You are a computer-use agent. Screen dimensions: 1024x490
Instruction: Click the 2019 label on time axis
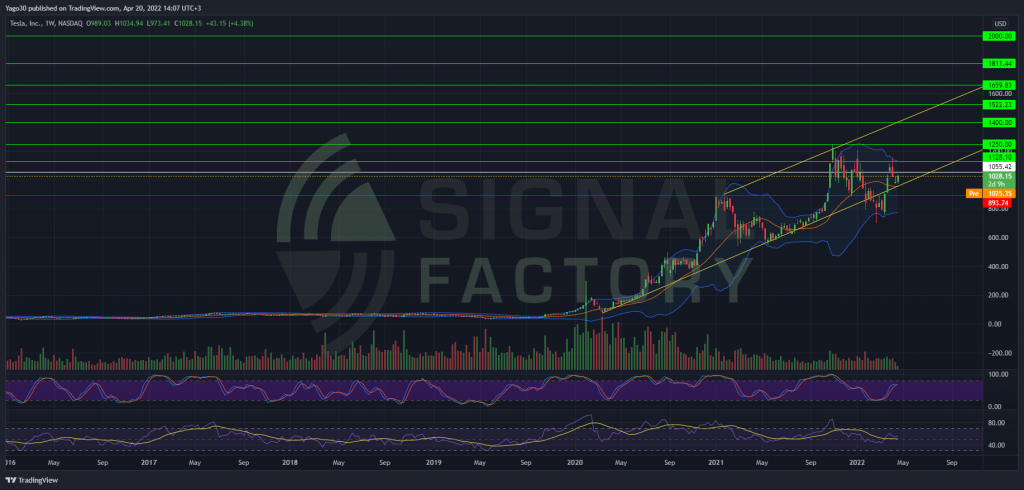click(x=432, y=463)
